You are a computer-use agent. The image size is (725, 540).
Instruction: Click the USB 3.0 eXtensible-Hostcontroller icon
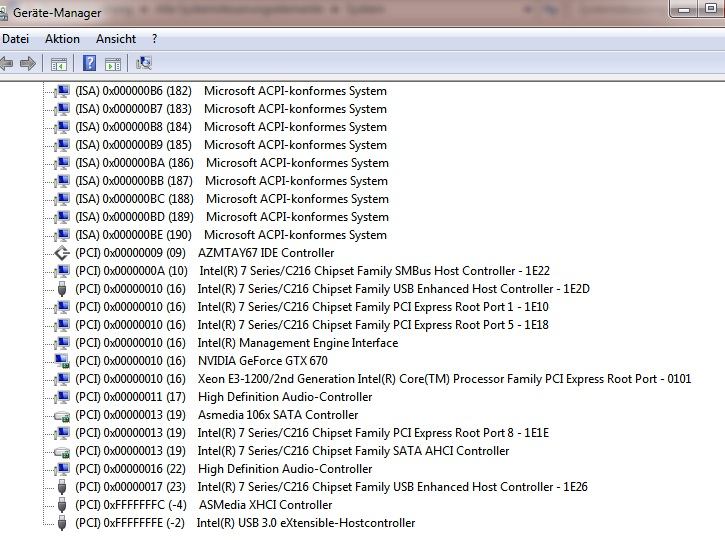[x=62, y=523]
